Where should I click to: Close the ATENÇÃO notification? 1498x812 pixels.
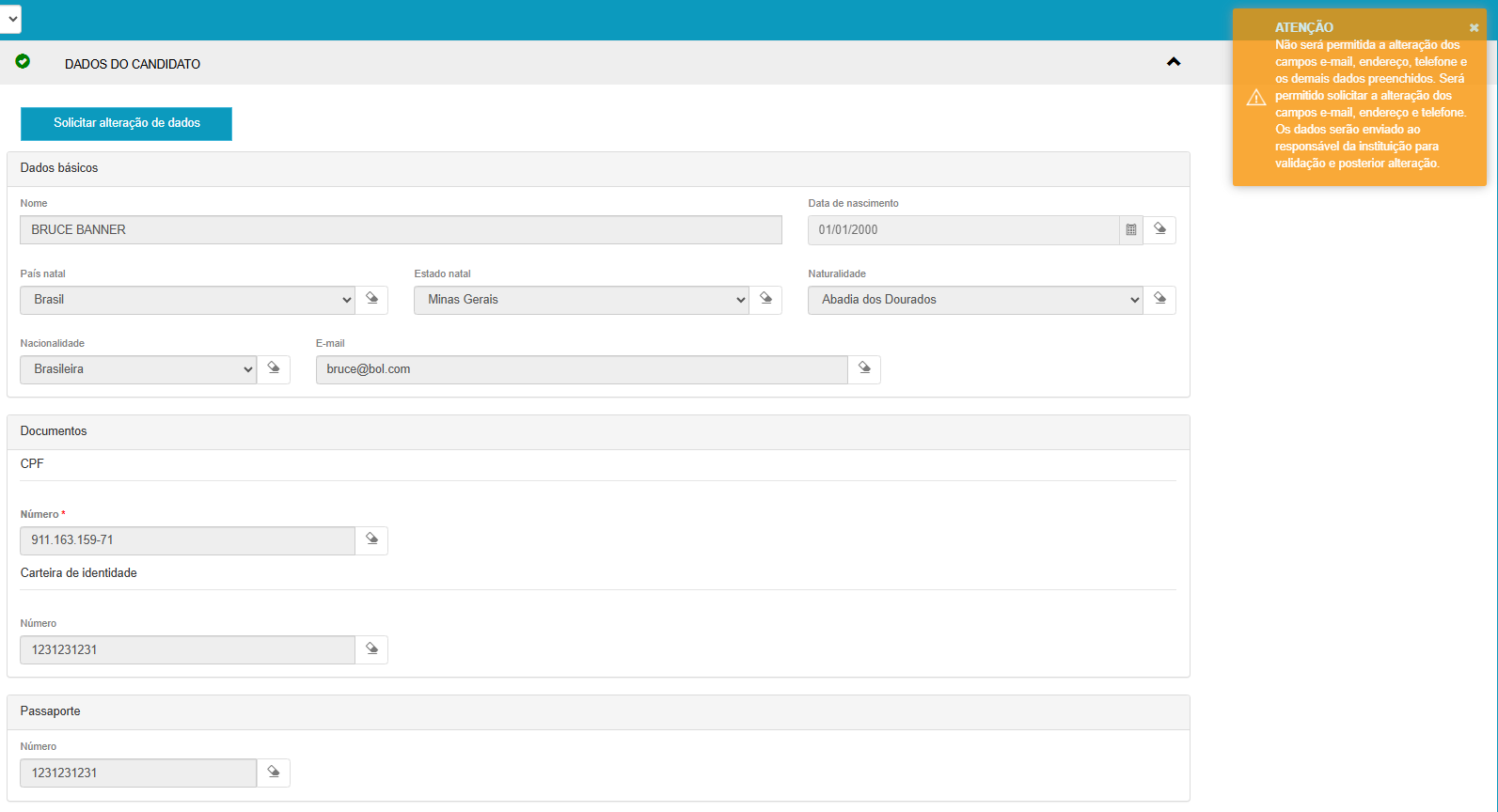coord(1474,28)
